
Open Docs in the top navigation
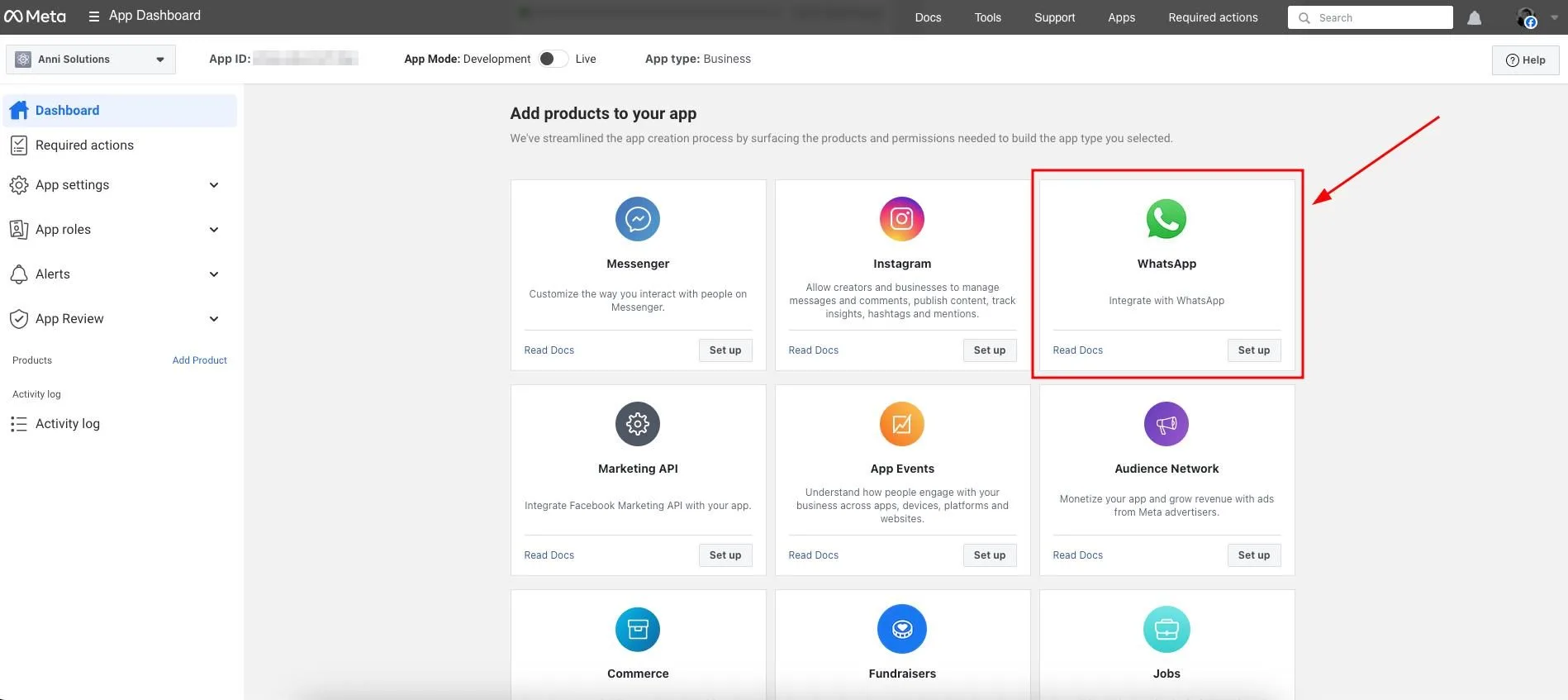928,17
